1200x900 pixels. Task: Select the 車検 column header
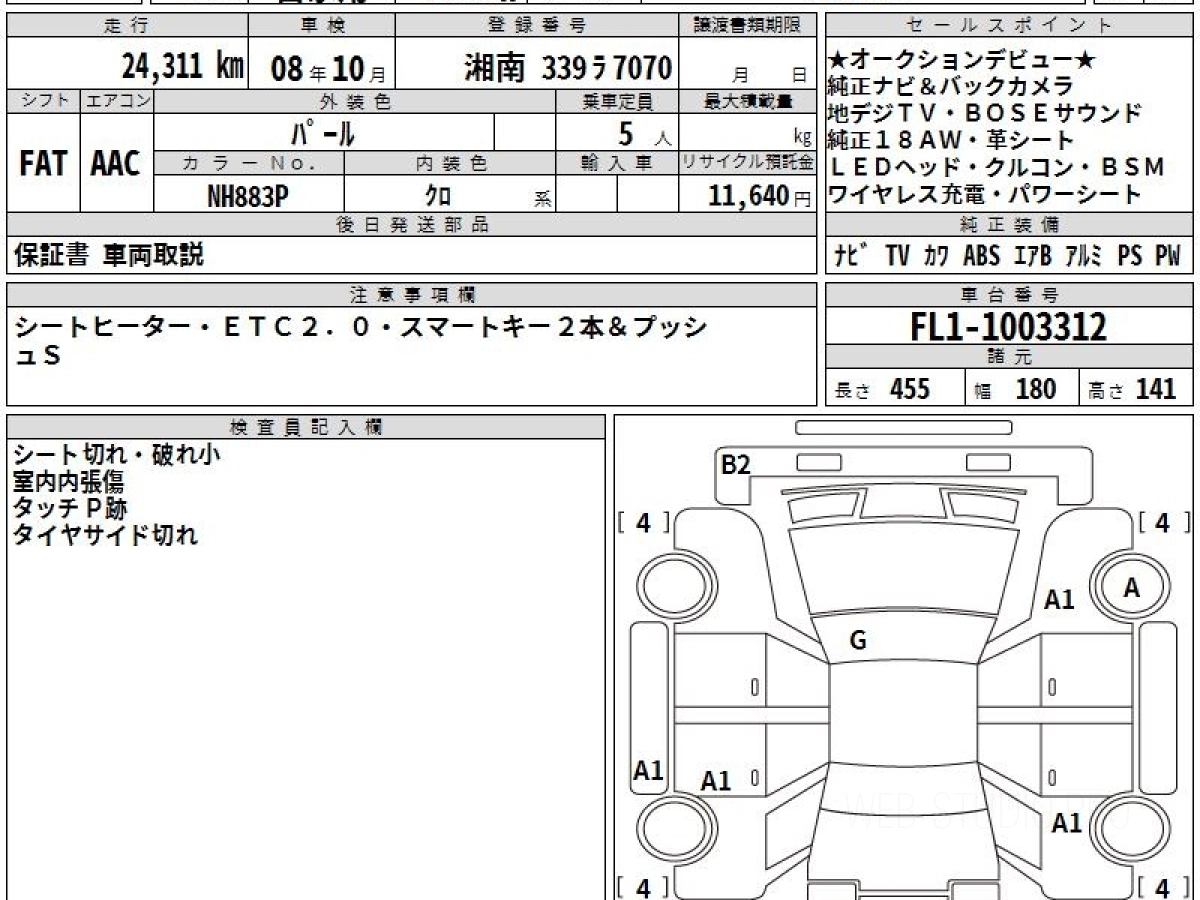click(322, 26)
